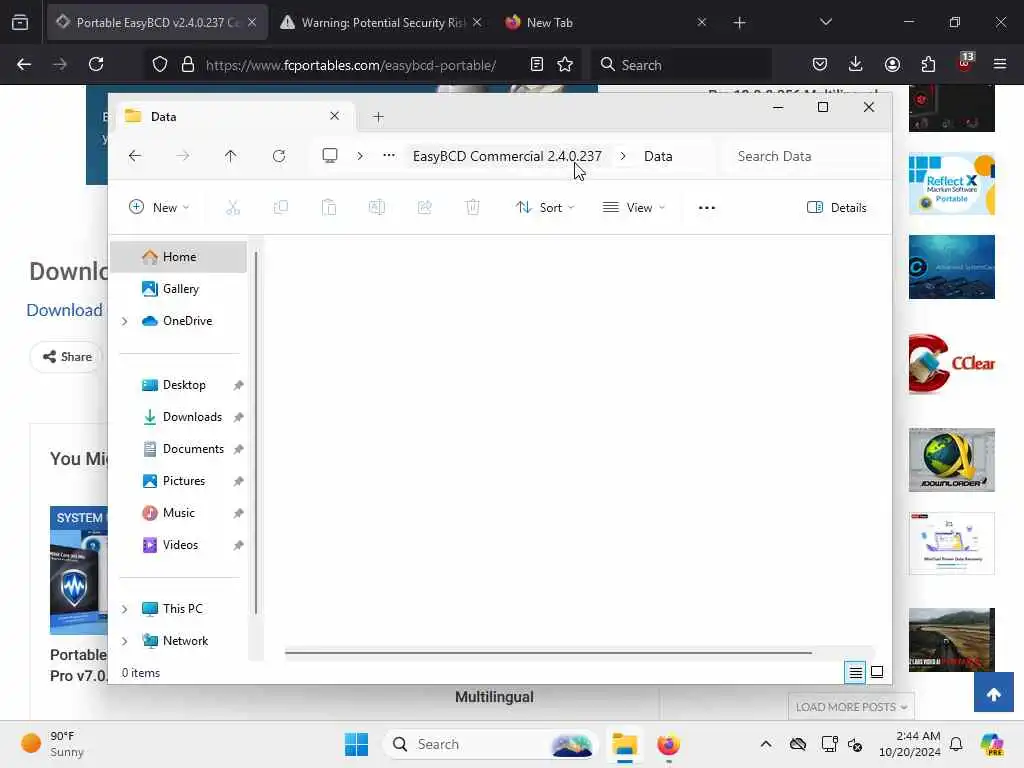Viewport: 1024px width, 768px height.
Task: Click the Cut icon in Explorer toolbar
Action: coord(232,208)
